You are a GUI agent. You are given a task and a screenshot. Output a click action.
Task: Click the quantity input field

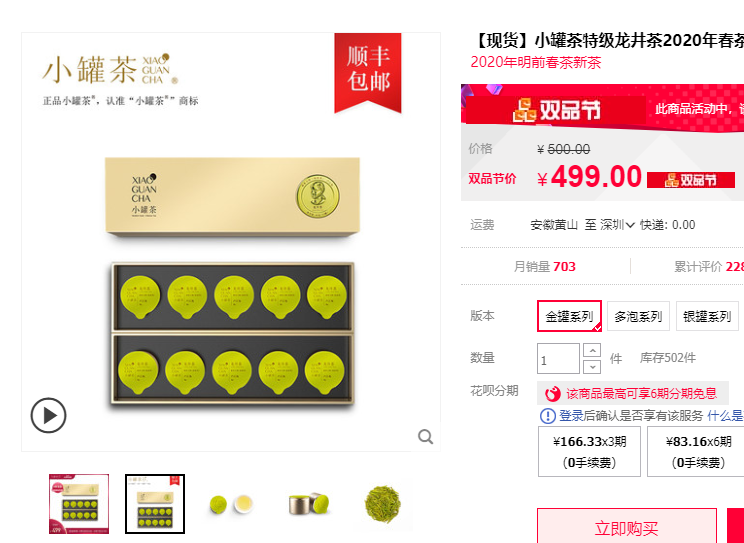pos(558,358)
